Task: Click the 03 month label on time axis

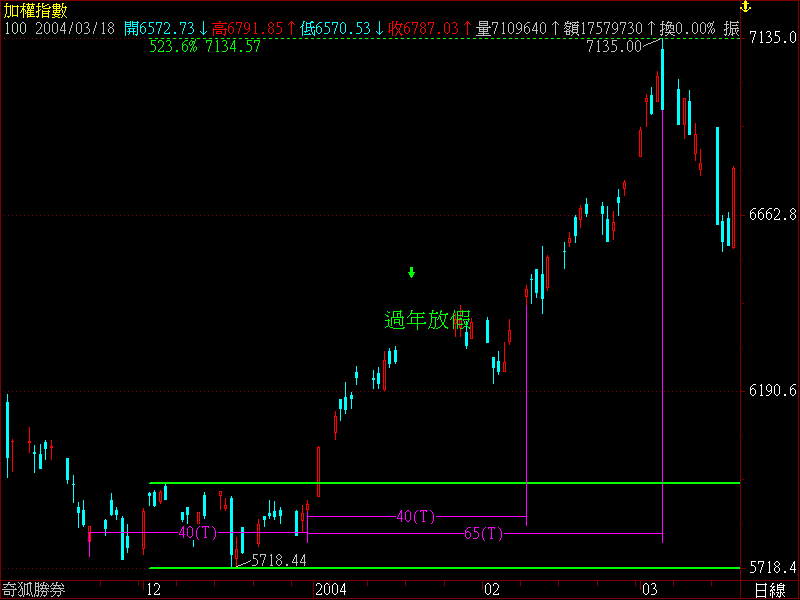Action: click(x=649, y=590)
